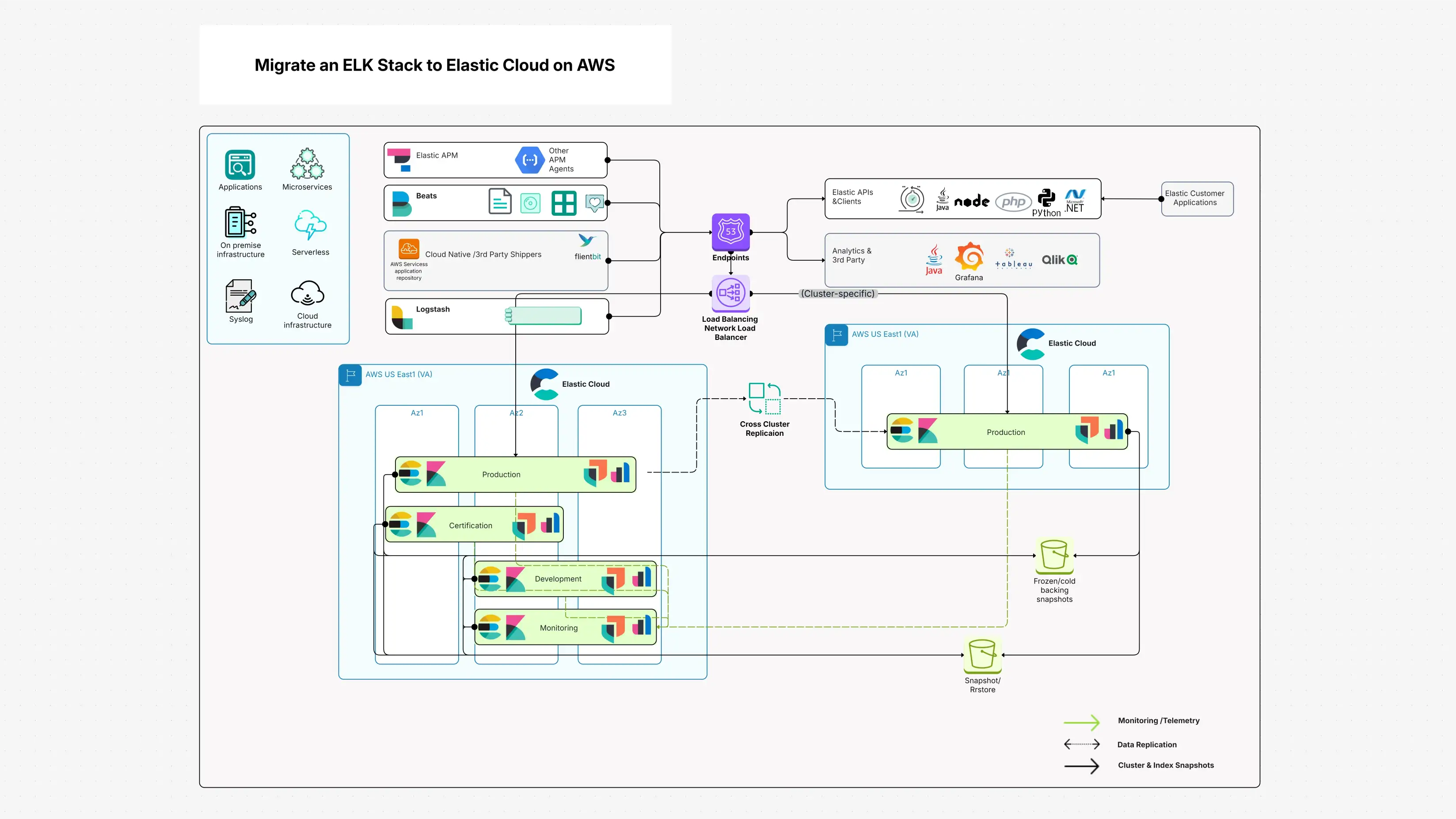
Task: Click the On premise infrastructure icon
Action: pyautogui.click(x=240, y=221)
